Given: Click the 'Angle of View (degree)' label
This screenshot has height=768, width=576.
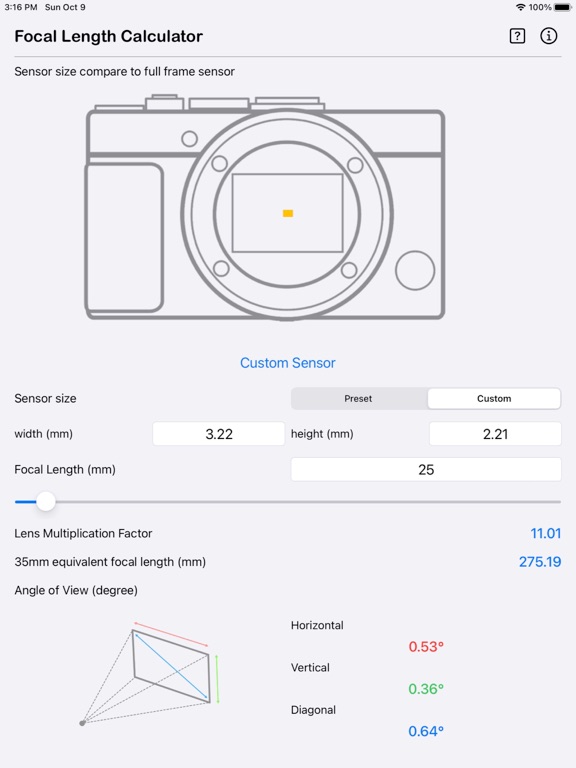Looking at the screenshot, I should [x=76, y=590].
